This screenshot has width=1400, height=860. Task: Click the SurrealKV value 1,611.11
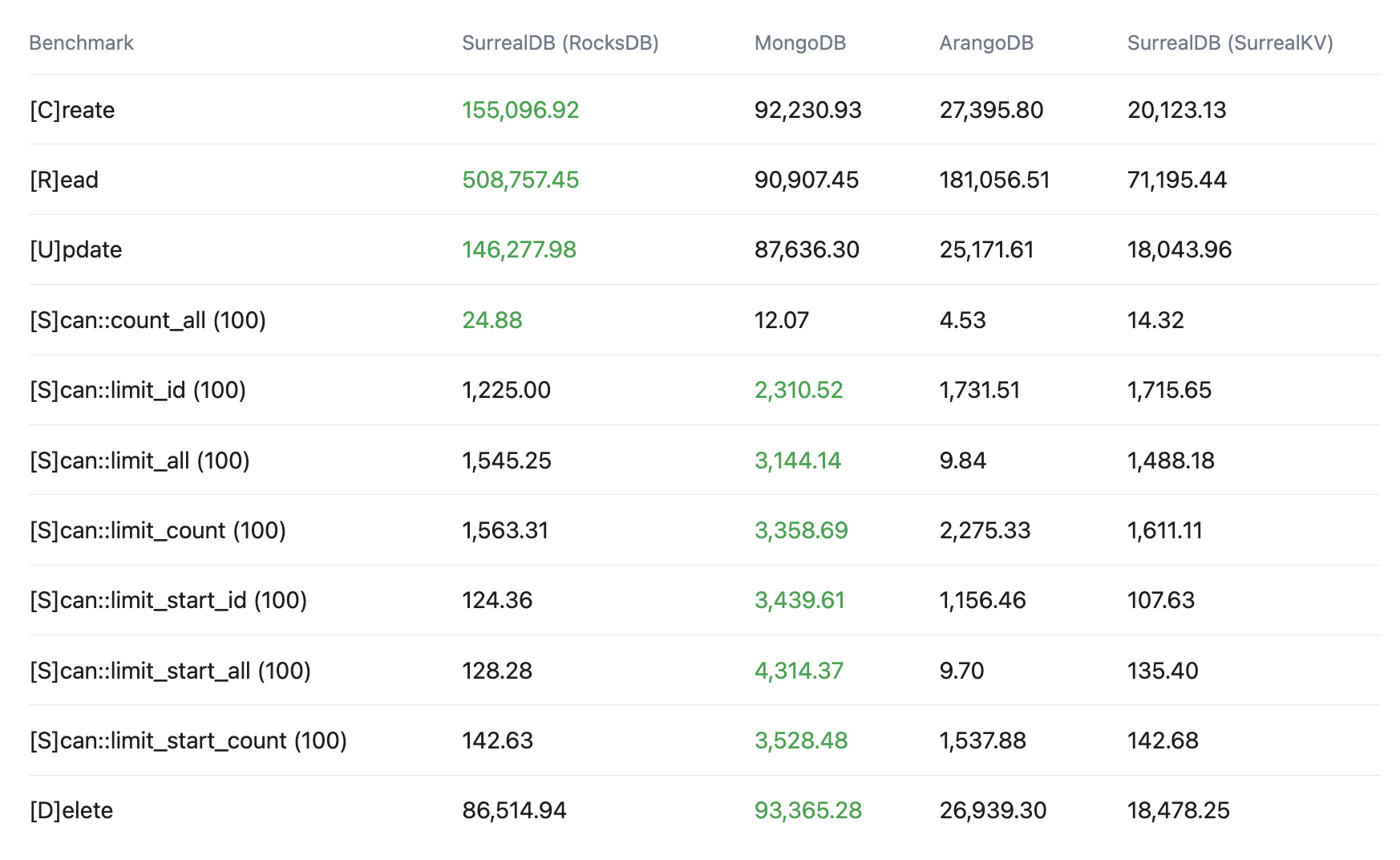click(1165, 530)
